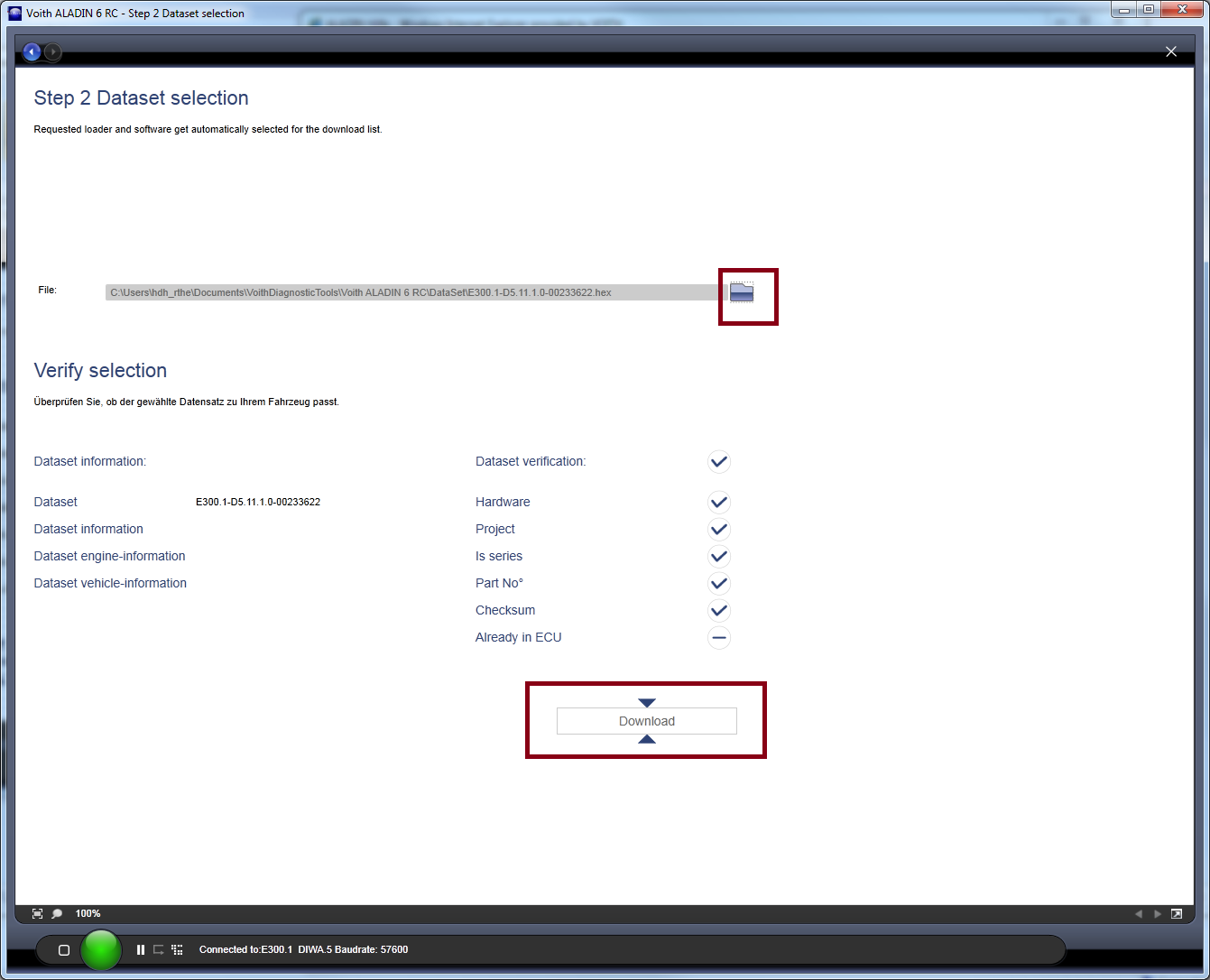Close the Dataset selection page with the white X
1210x980 pixels.
(x=1171, y=51)
